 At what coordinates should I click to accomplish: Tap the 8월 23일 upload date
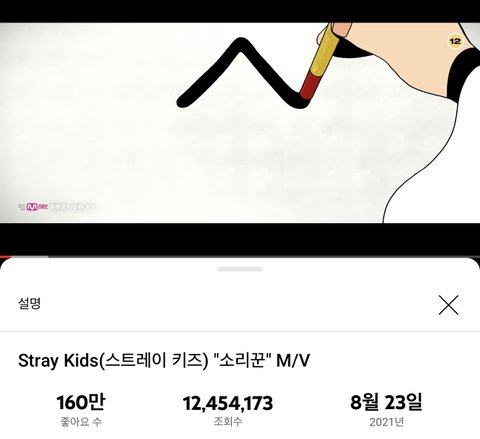coord(386,402)
